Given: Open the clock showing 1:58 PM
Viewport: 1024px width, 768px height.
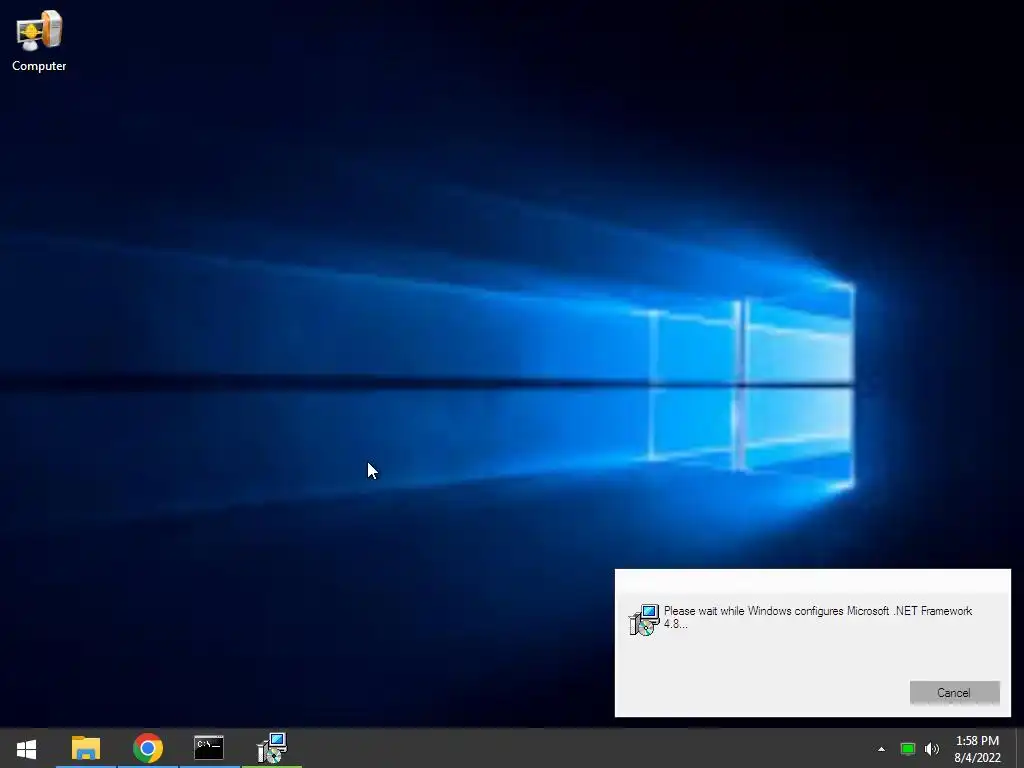Looking at the screenshot, I should pyautogui.click(x=978, y=749).
